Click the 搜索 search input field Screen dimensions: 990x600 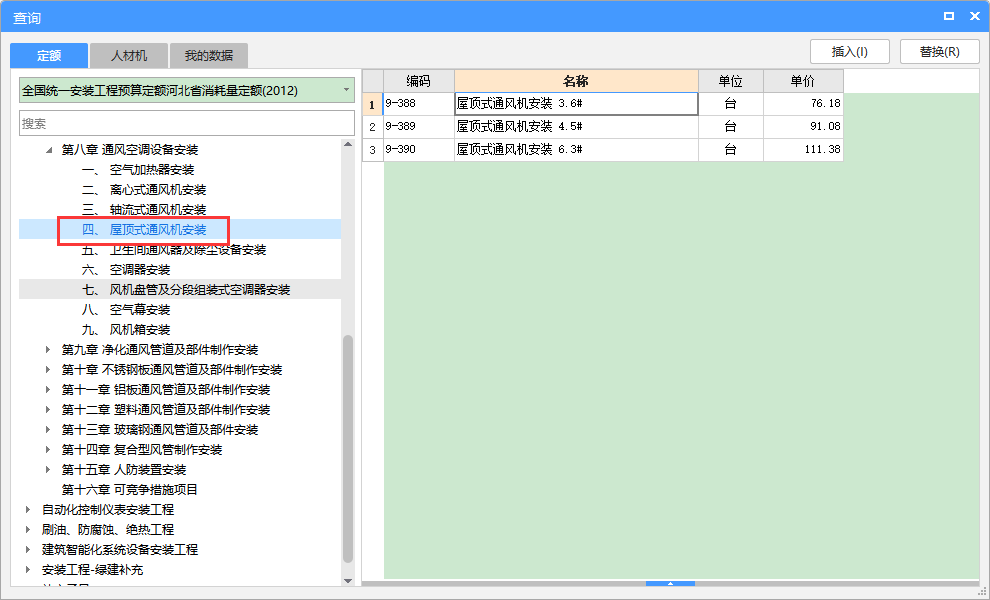point(187,123)
